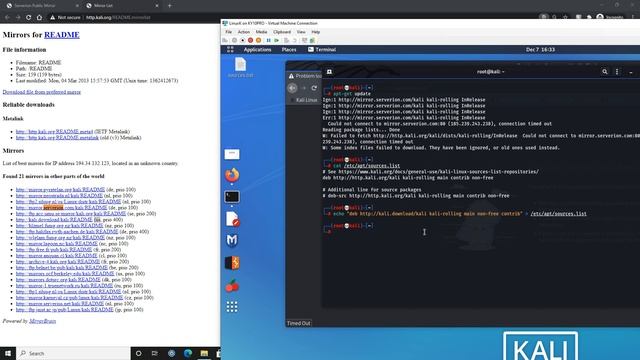
Task: Click the Windows taskbar Search box
Action: click(x=73, y=353)
